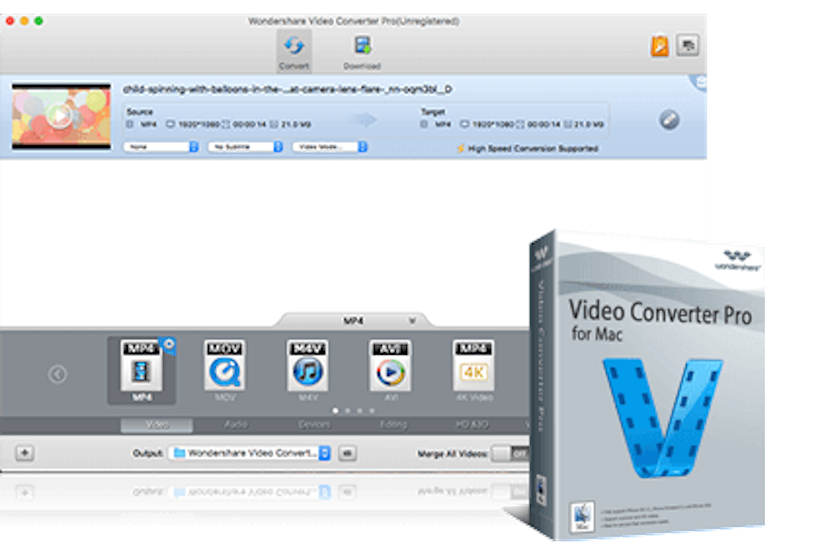
Task: Open the Output folder dropdown
Action: 249,453
